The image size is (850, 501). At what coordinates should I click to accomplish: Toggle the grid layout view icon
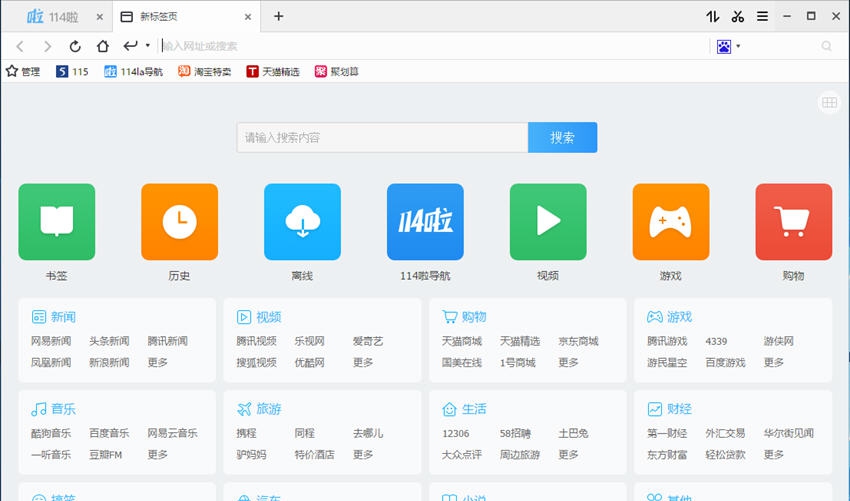pos(829,102)
